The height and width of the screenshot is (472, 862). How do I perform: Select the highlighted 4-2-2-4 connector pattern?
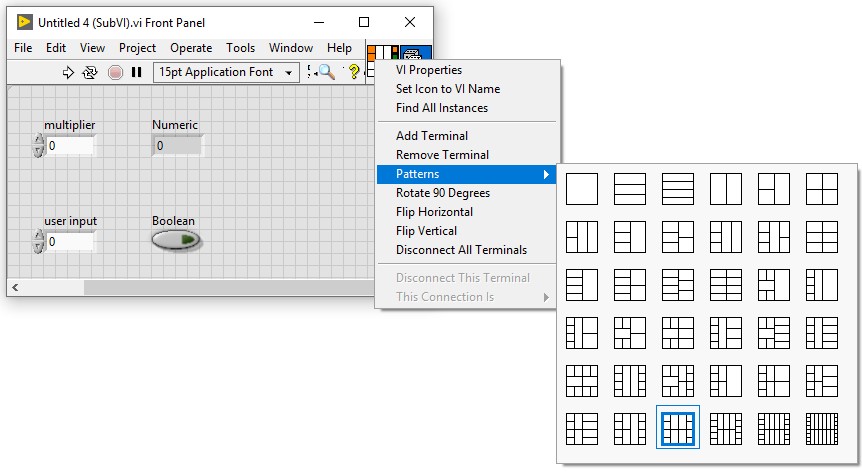(x=678, y=428)
